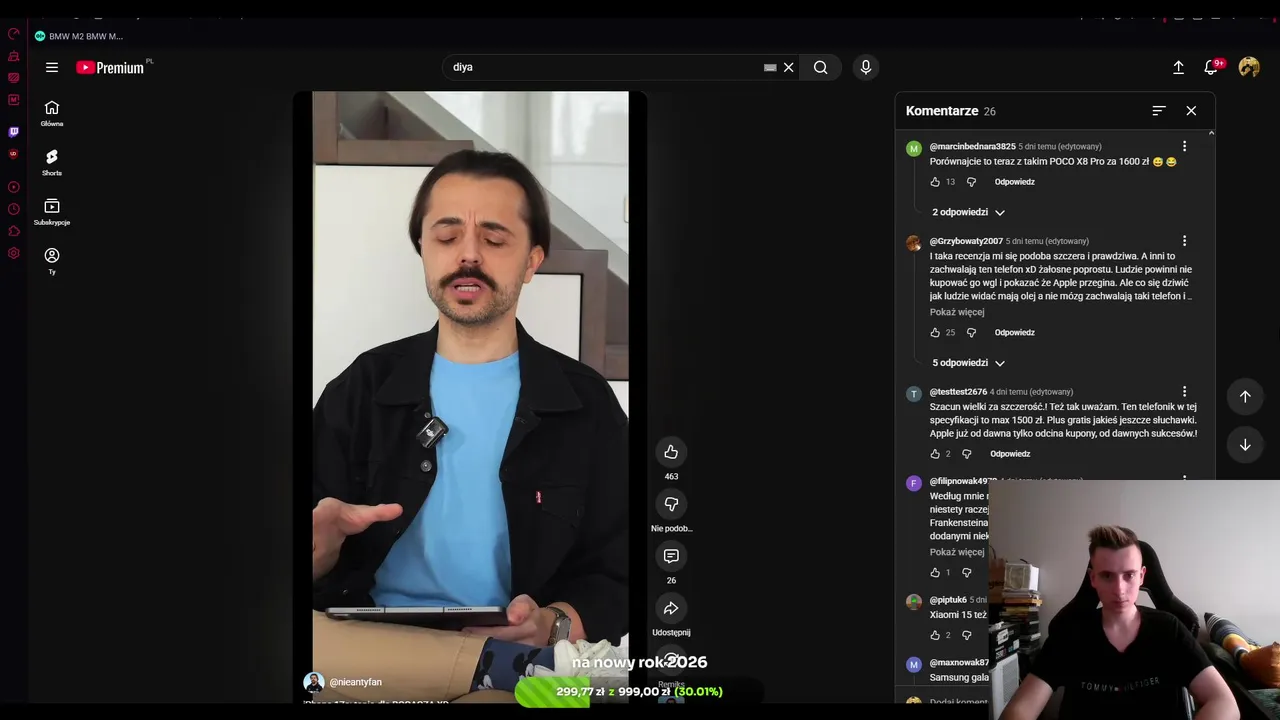Click the @Grzybowaty2007 commenter avatar
Screen dimensions: 1280x720
[913, 243]
